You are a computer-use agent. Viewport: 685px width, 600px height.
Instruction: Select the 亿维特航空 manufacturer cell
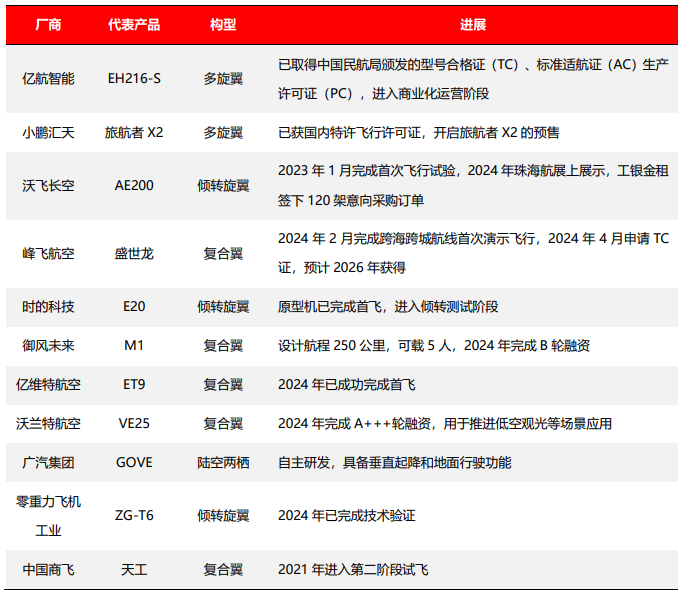tap(48, 385)
